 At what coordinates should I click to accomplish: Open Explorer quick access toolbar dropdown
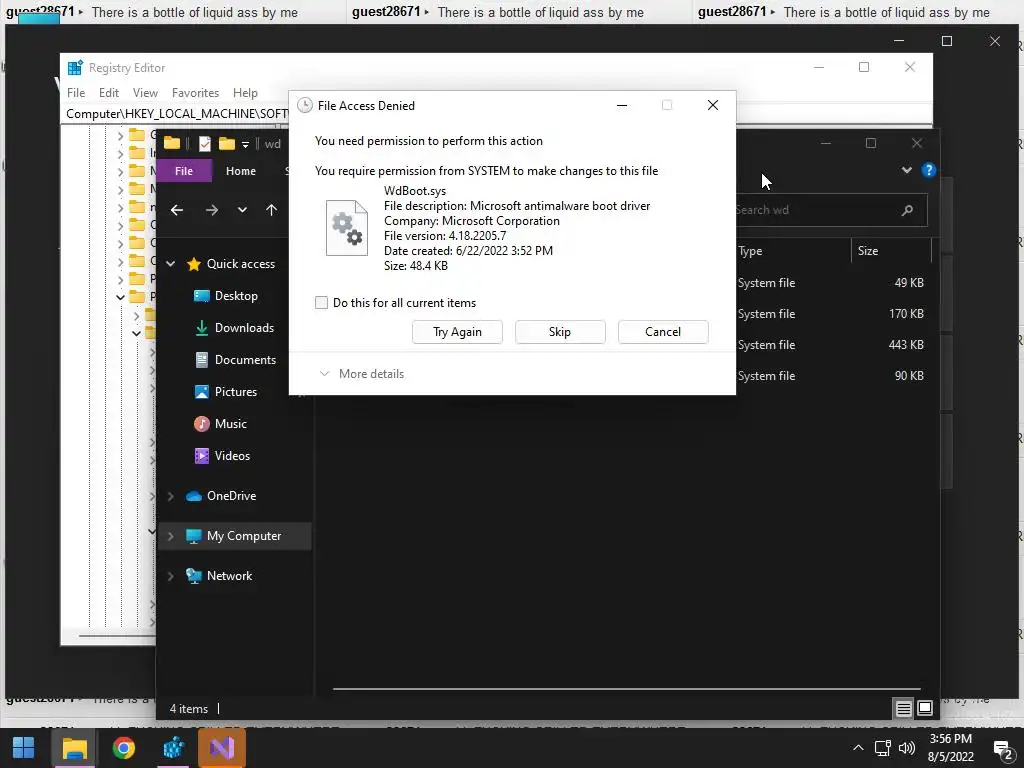[246, 144]
